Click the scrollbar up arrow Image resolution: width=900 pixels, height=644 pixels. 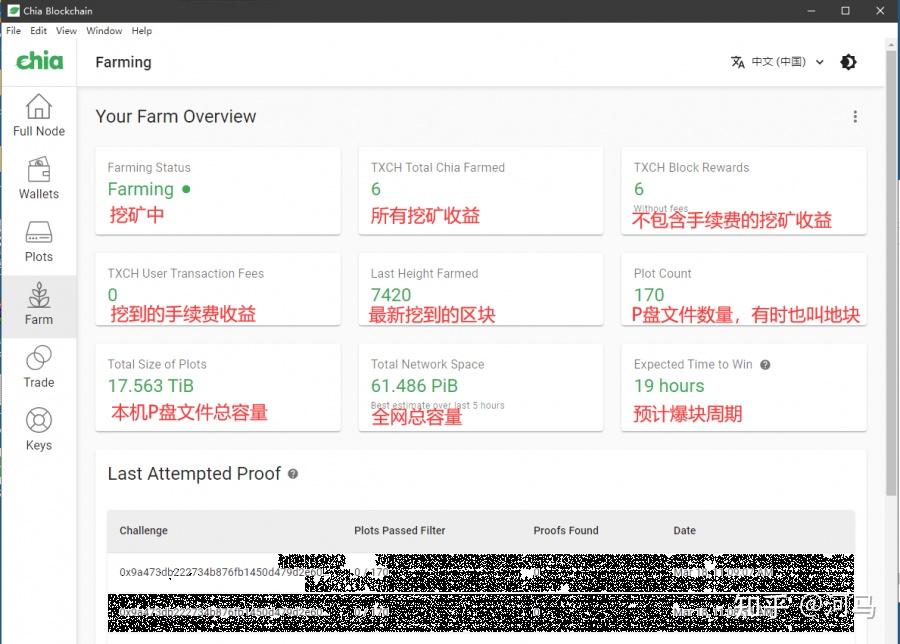tap(891, 44)
